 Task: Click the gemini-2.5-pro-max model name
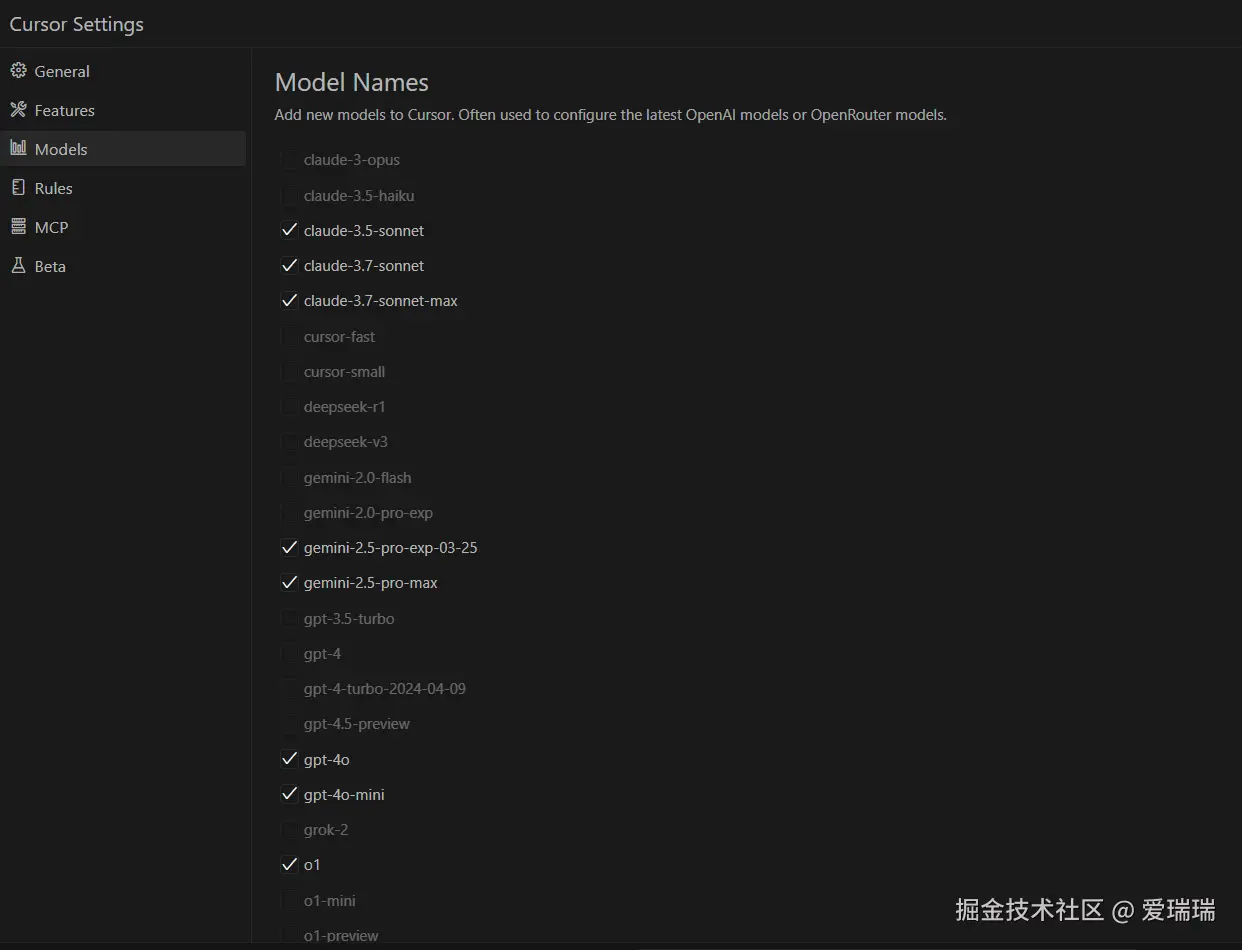[x=370, y=583]
